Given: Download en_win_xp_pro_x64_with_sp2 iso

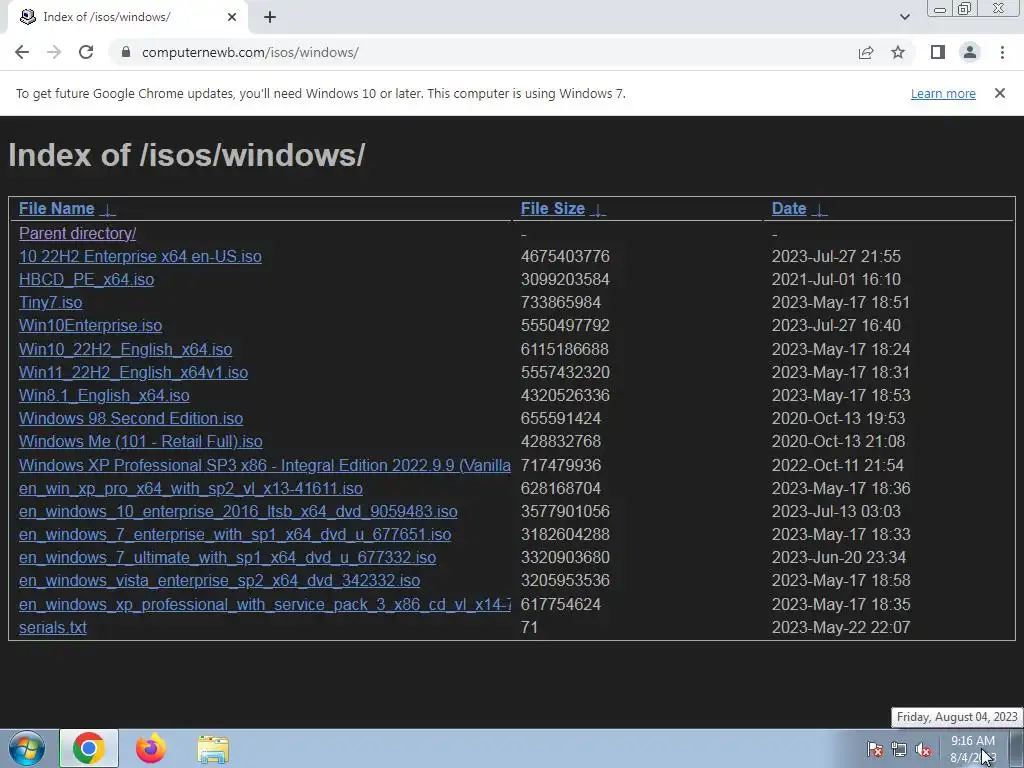Looking at the screenshot, I should pos(191,488).
